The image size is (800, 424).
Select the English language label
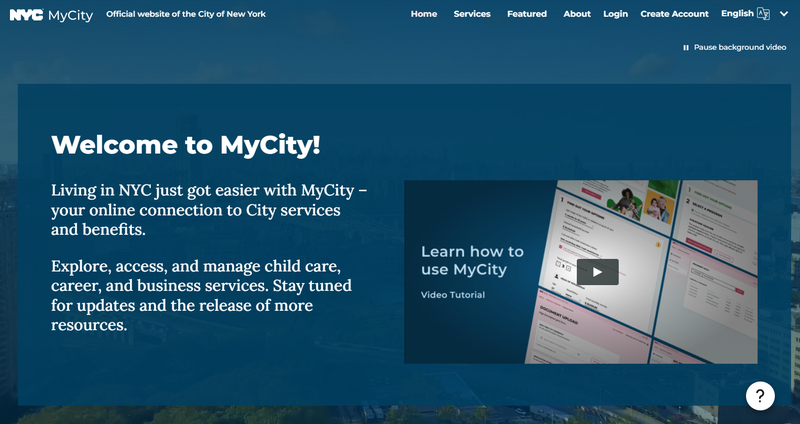pyautogui.click(x=737, y=13)
